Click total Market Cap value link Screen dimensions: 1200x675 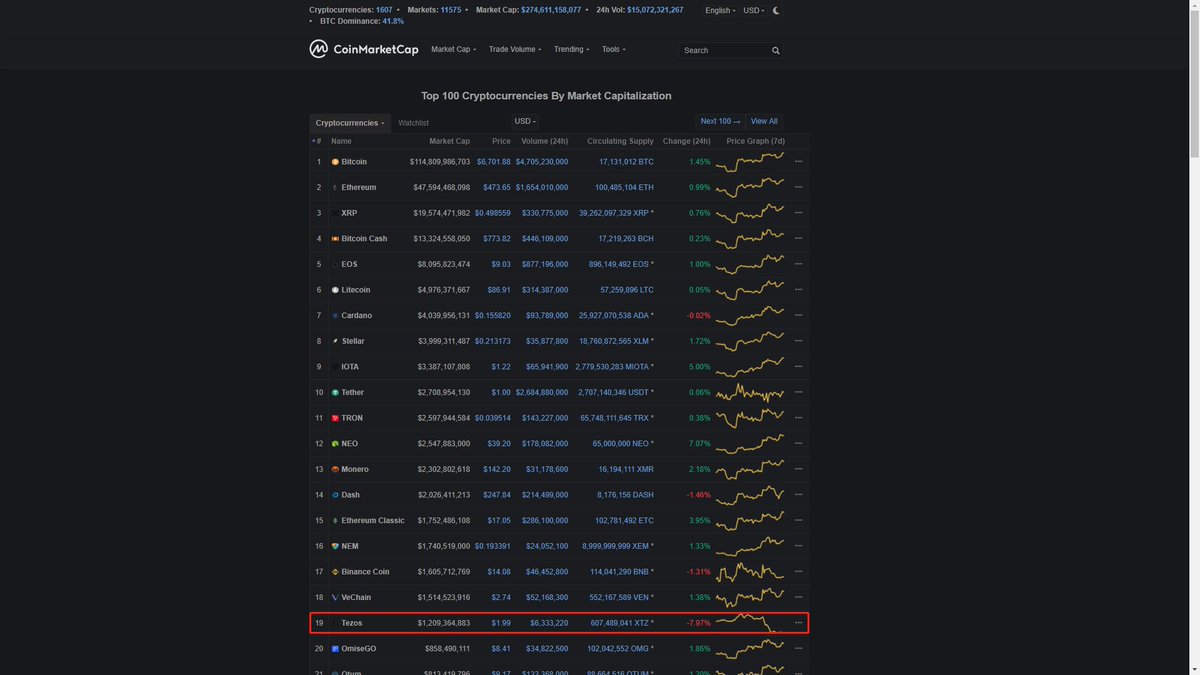point(551,10)
